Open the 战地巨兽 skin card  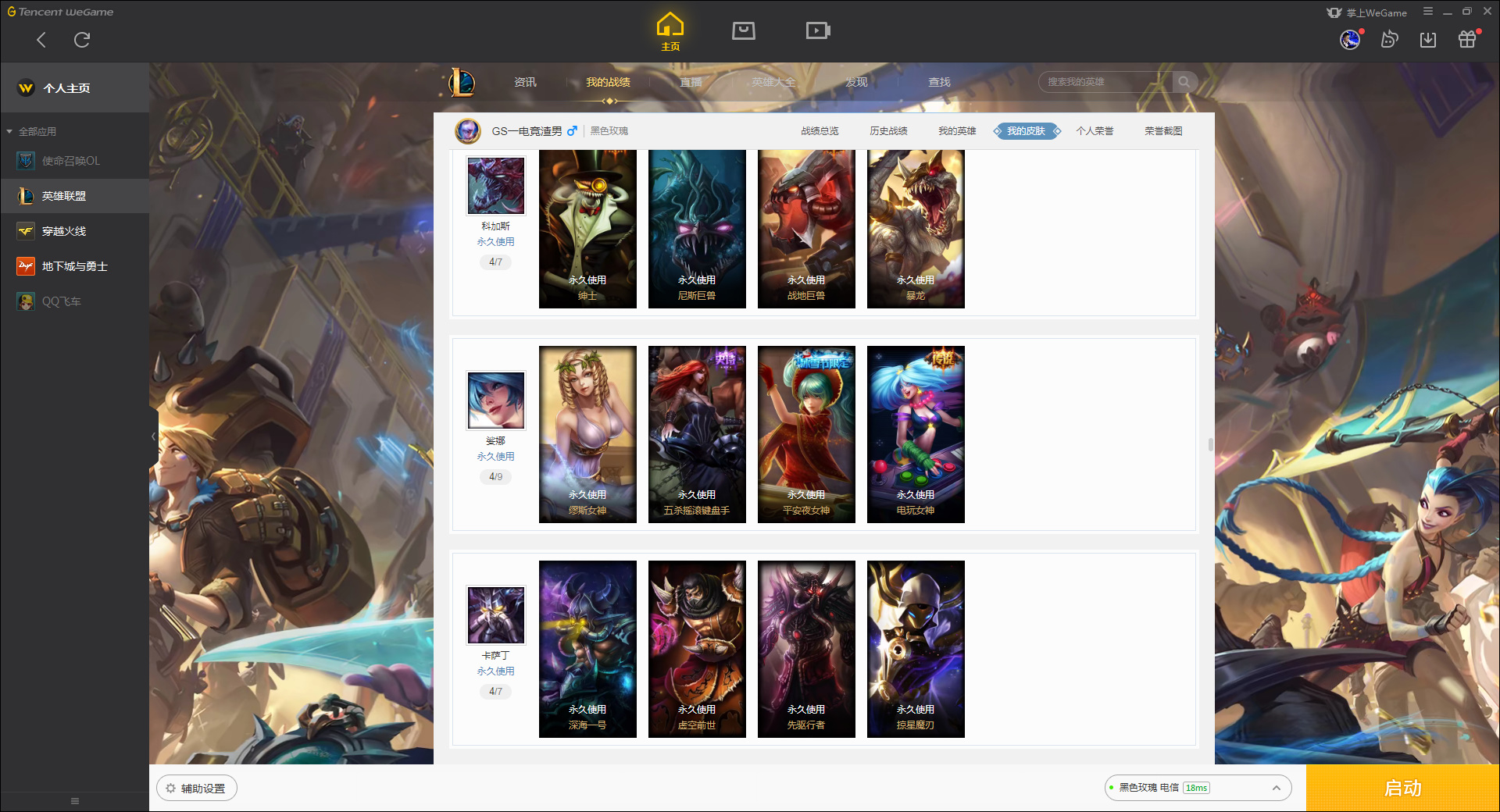[806, 229]
